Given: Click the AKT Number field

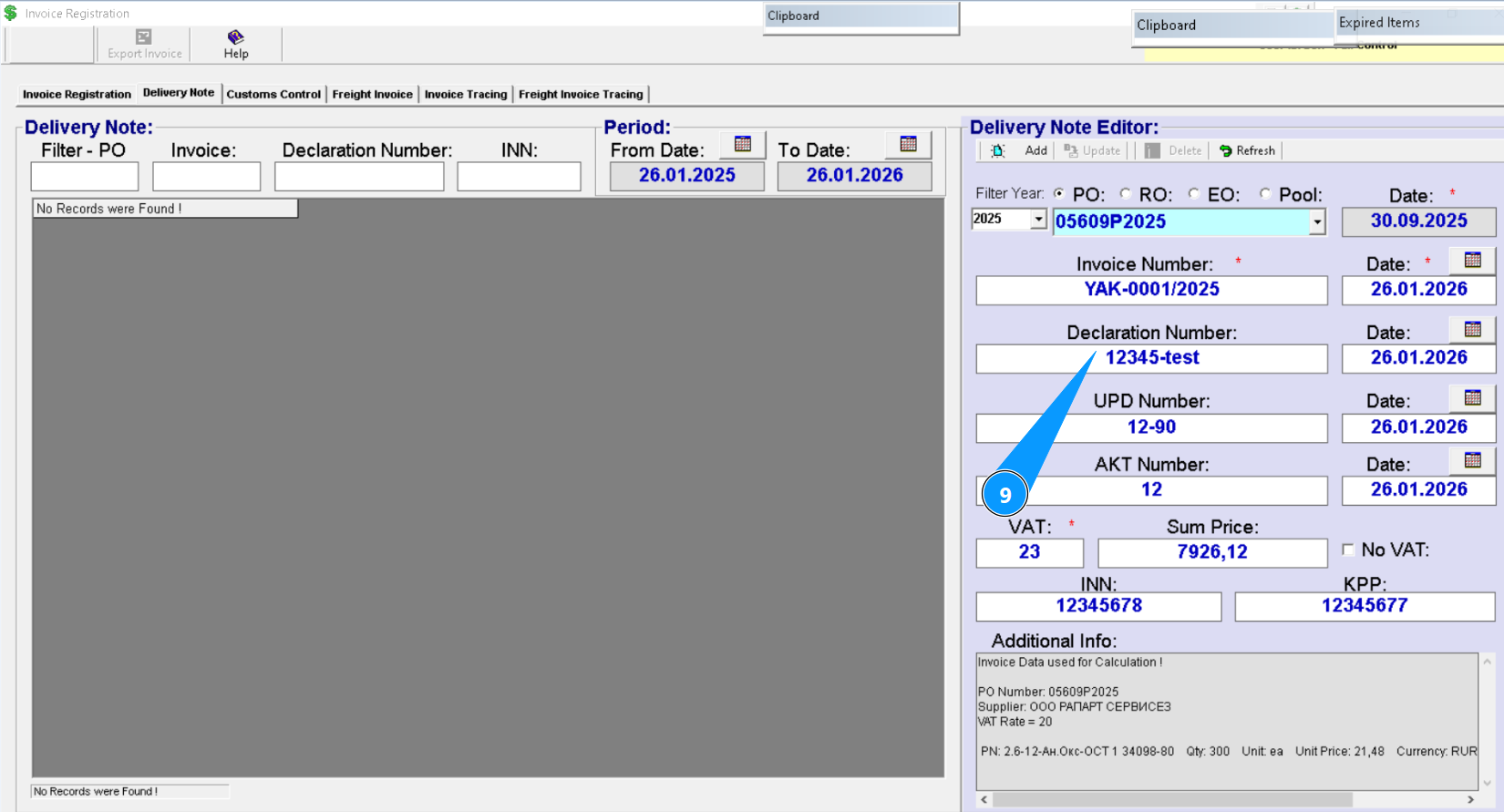Looking at the screenshot, I should point(1152,490).
